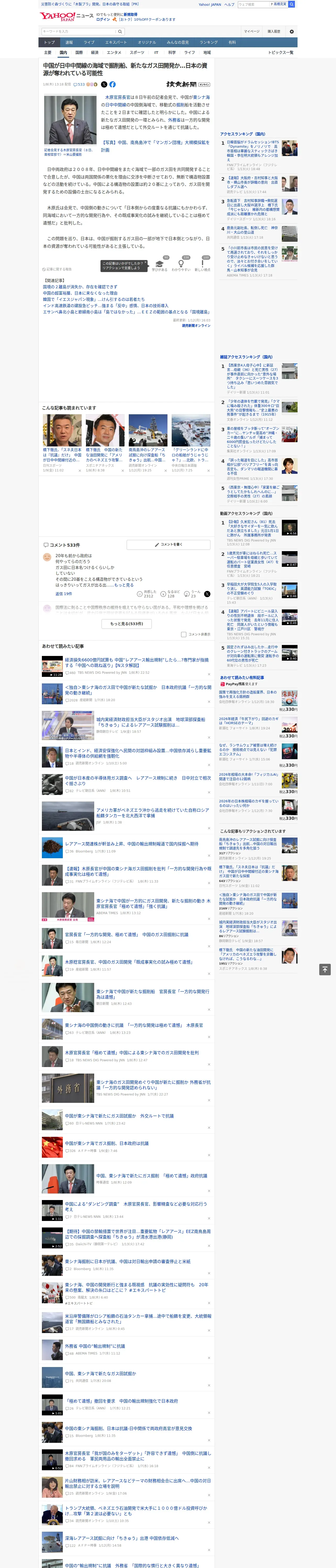Click scroll-to-top arrow button
Screen dimensions: 336x1568
pyautogui.click(x=325, y=969)
